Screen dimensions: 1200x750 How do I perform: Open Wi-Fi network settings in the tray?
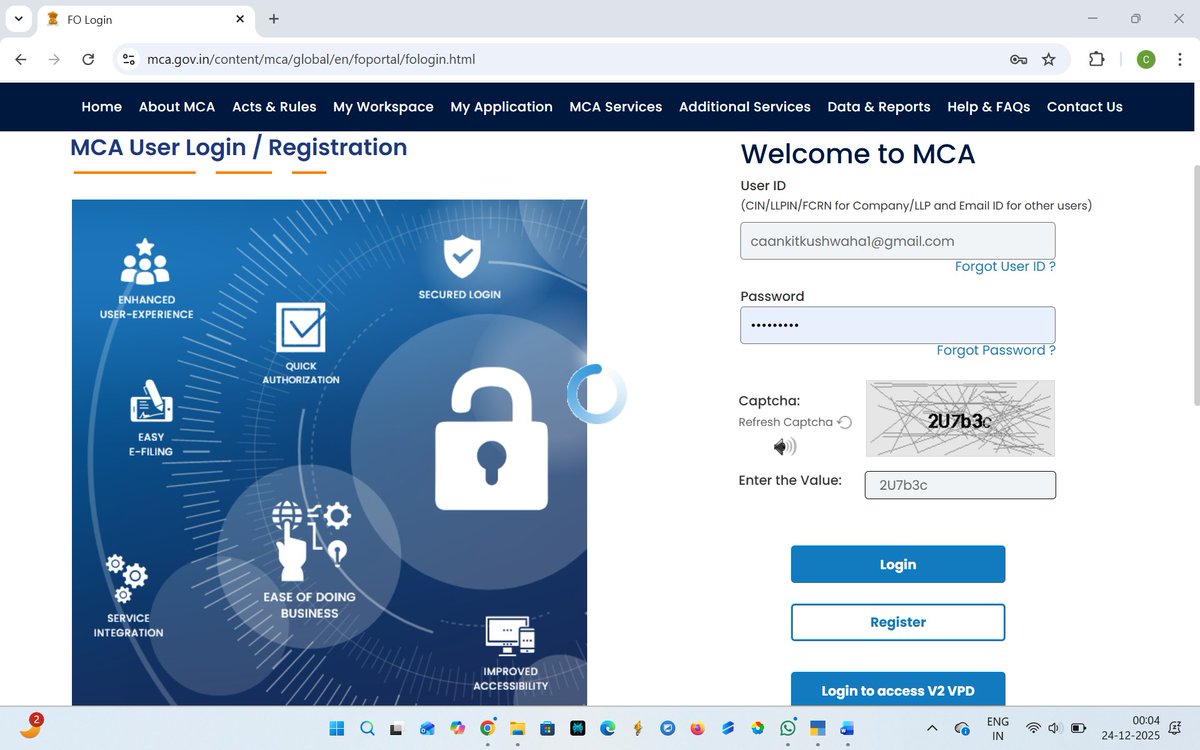click(x=1033, y=728)
